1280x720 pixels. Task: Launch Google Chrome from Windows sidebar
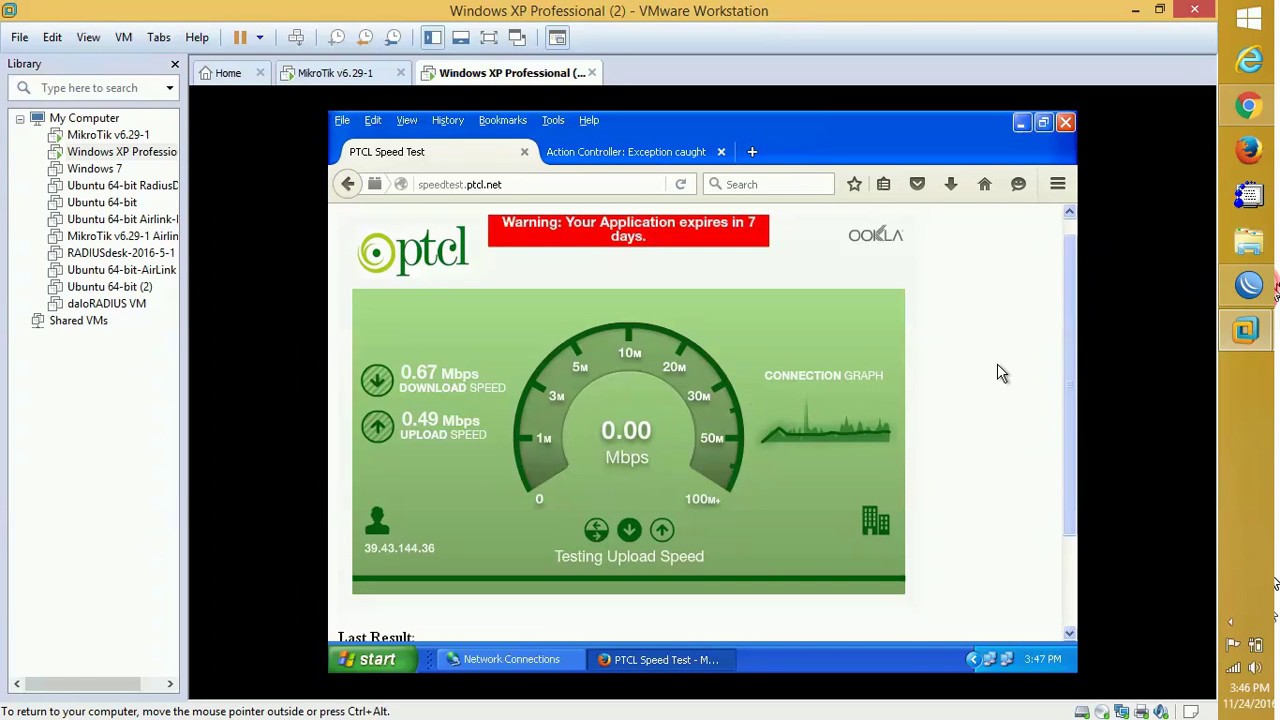pyautogui.click(x=1249, y=106)
